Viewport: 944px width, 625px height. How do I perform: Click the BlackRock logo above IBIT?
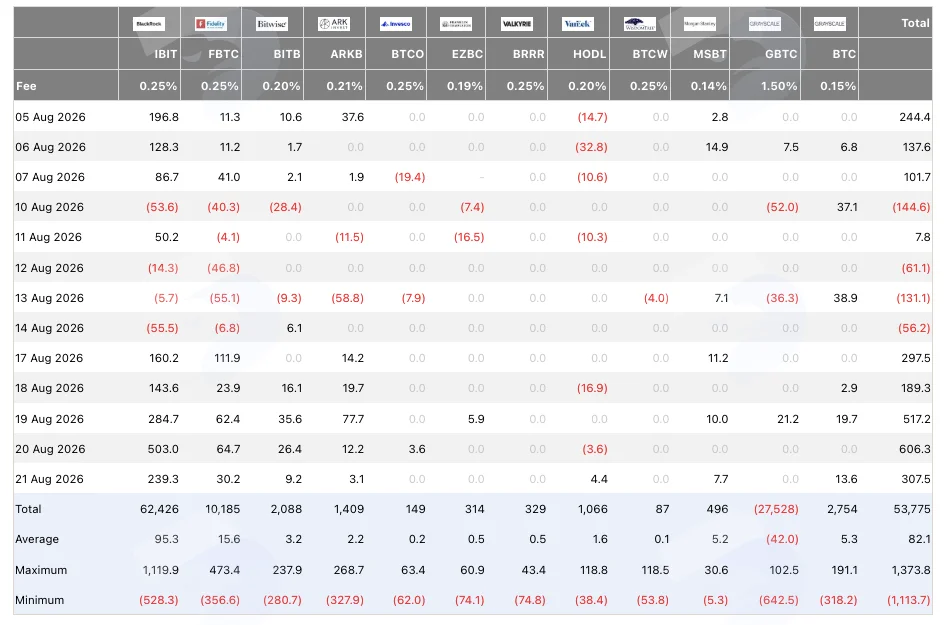149,23
